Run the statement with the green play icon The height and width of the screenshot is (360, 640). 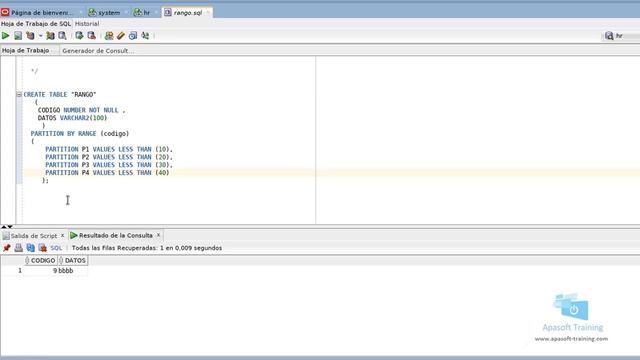[x=6, y=36]
